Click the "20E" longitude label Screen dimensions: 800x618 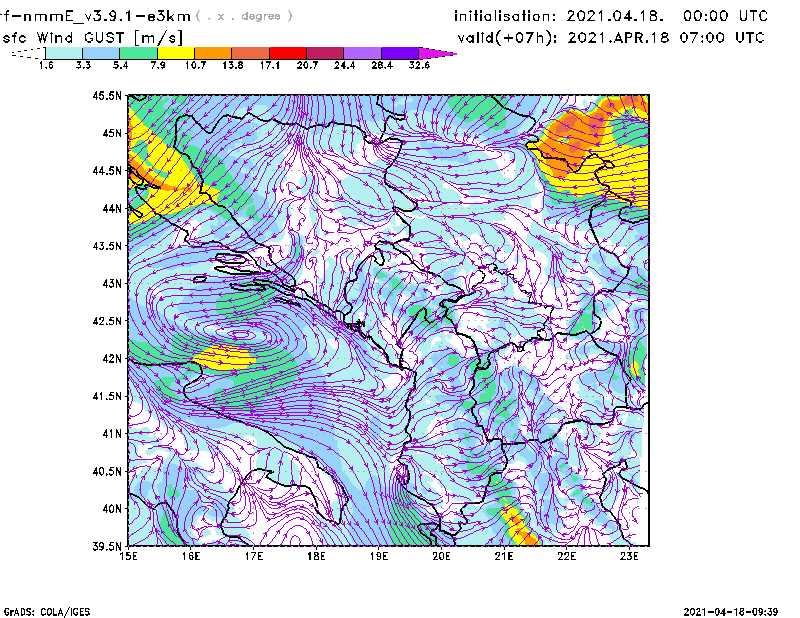coord(441,556)
